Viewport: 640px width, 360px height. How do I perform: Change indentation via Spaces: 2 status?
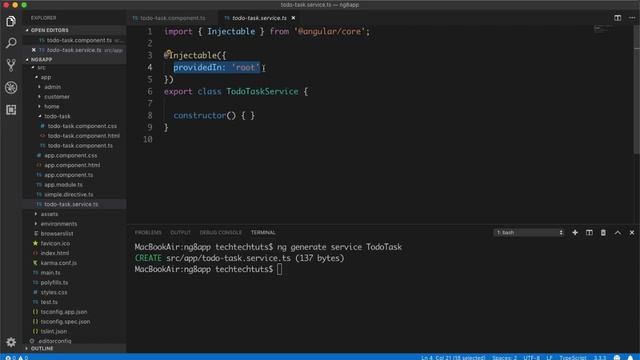(x=504, y=357)
